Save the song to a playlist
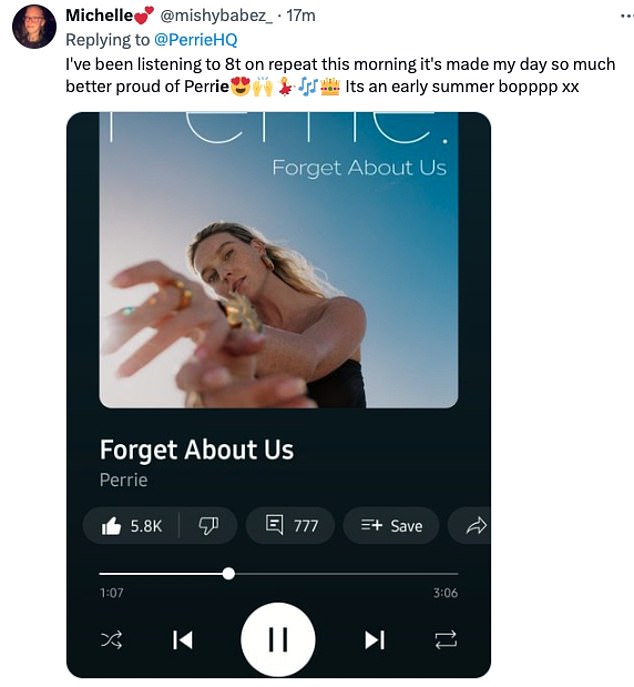This screenshot has width=634, height=687. click(x=391, y=525)
